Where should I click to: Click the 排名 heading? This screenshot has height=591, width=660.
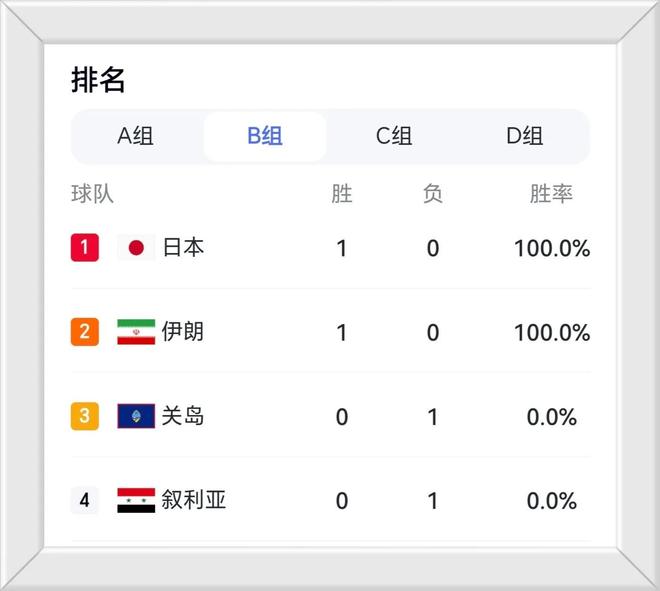click(98, 80)
